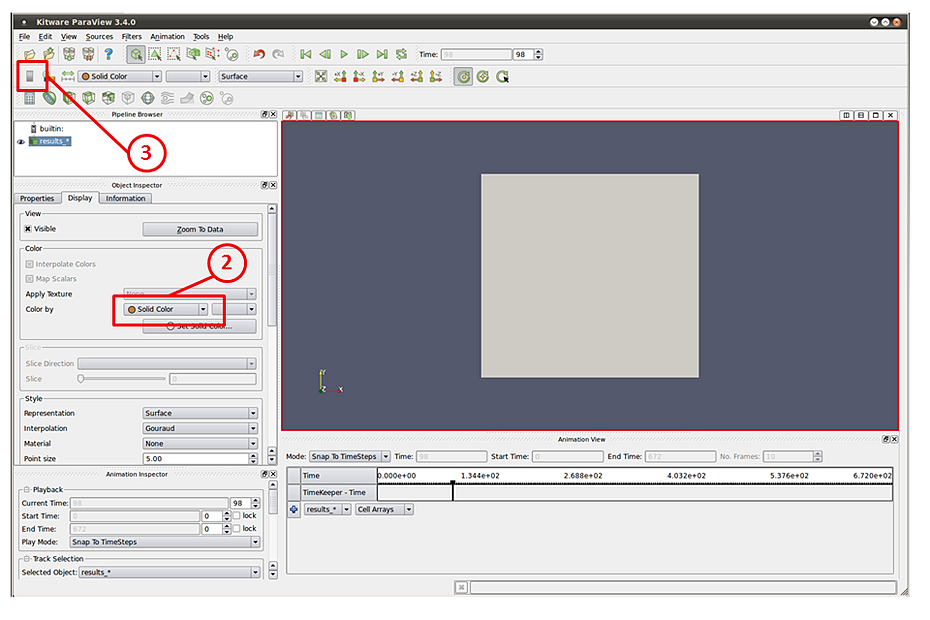Viewport: 930px width, 620px height.
Task: Open the Sources menu
Action: [x=99, y=37]
